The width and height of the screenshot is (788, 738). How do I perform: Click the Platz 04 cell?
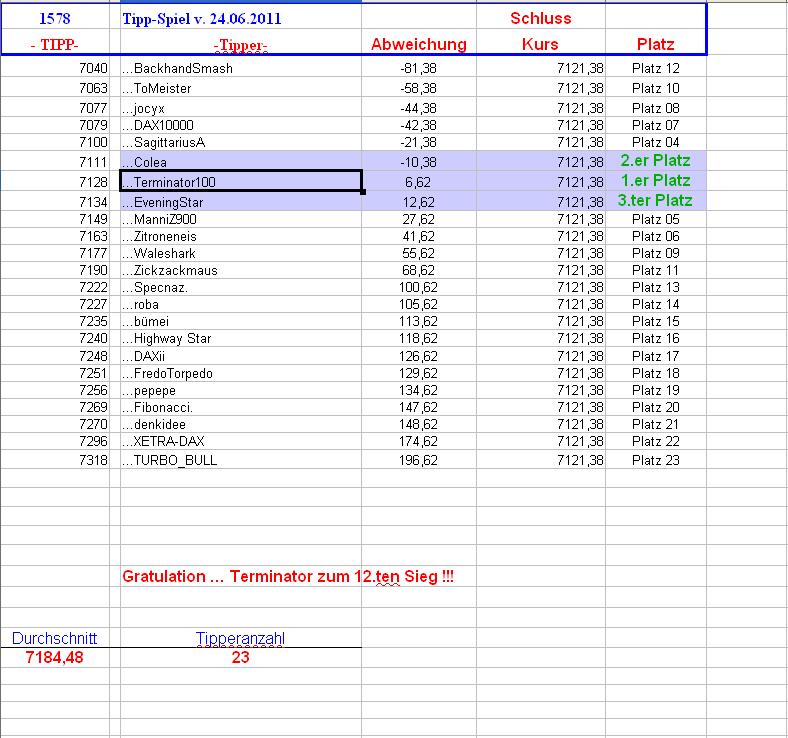tap(656, 142)
